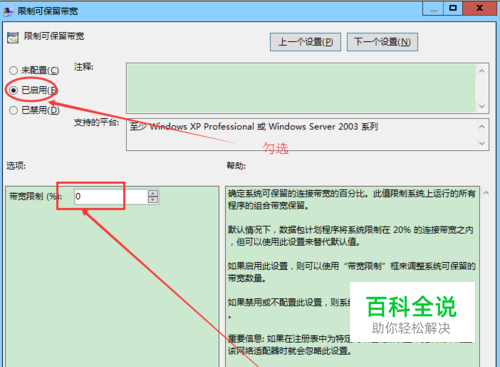The image size is (500, 367).
Task: Click supported platforms scroll up arrow
Action: [x=482, y=126]
